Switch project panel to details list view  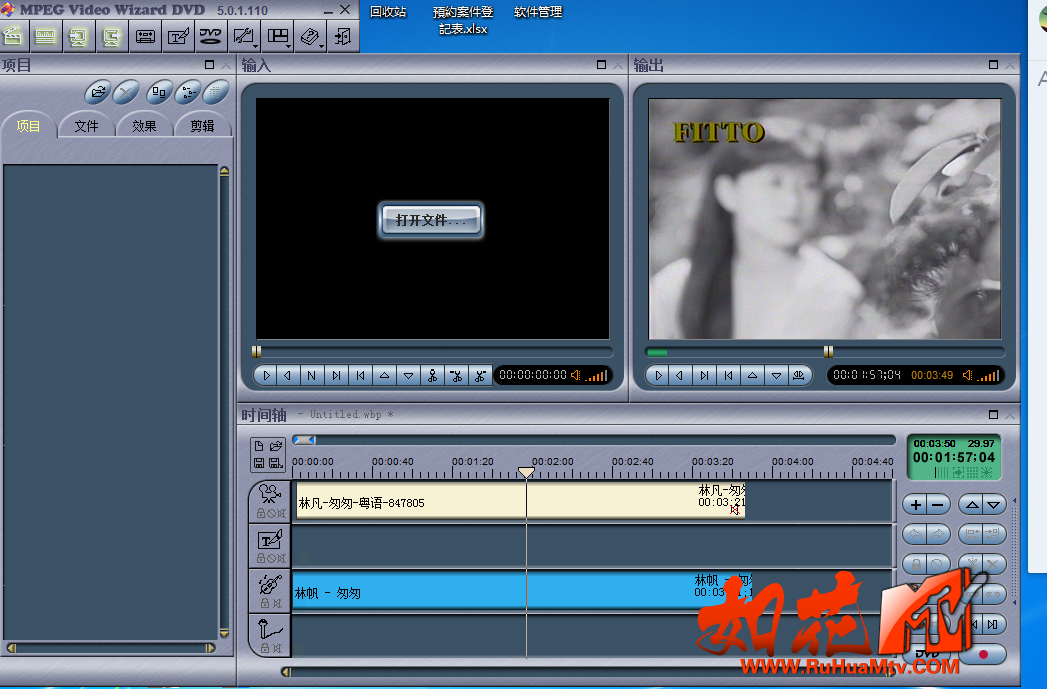(216, 92)
